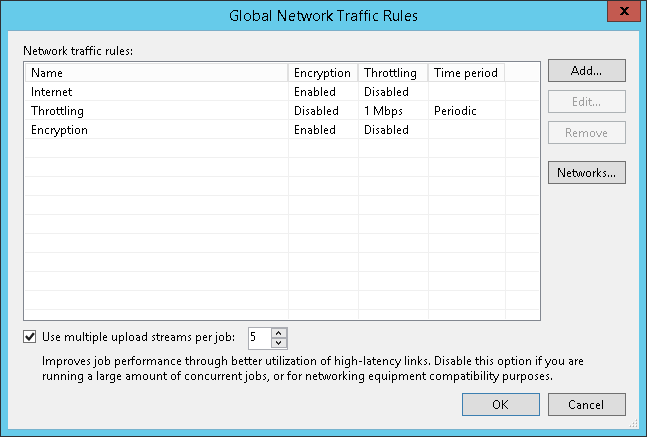Decrease upload streams count with down arrow
The width and height of the screenshot is (647, 437).
coord(279,342)
